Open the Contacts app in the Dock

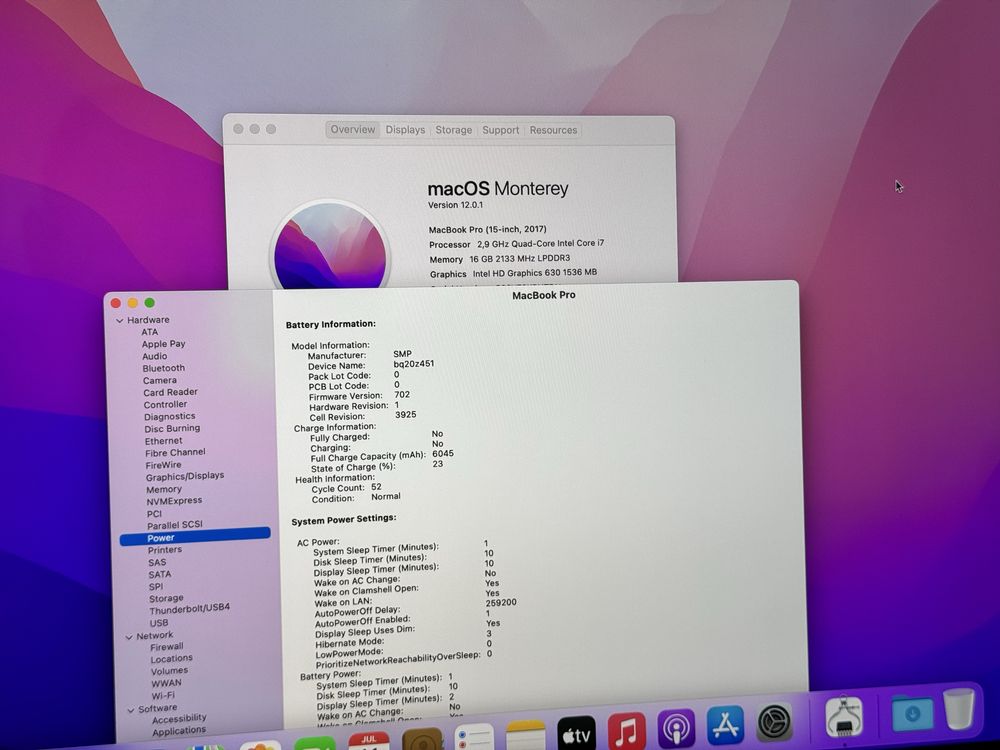[x=422, y=740]
